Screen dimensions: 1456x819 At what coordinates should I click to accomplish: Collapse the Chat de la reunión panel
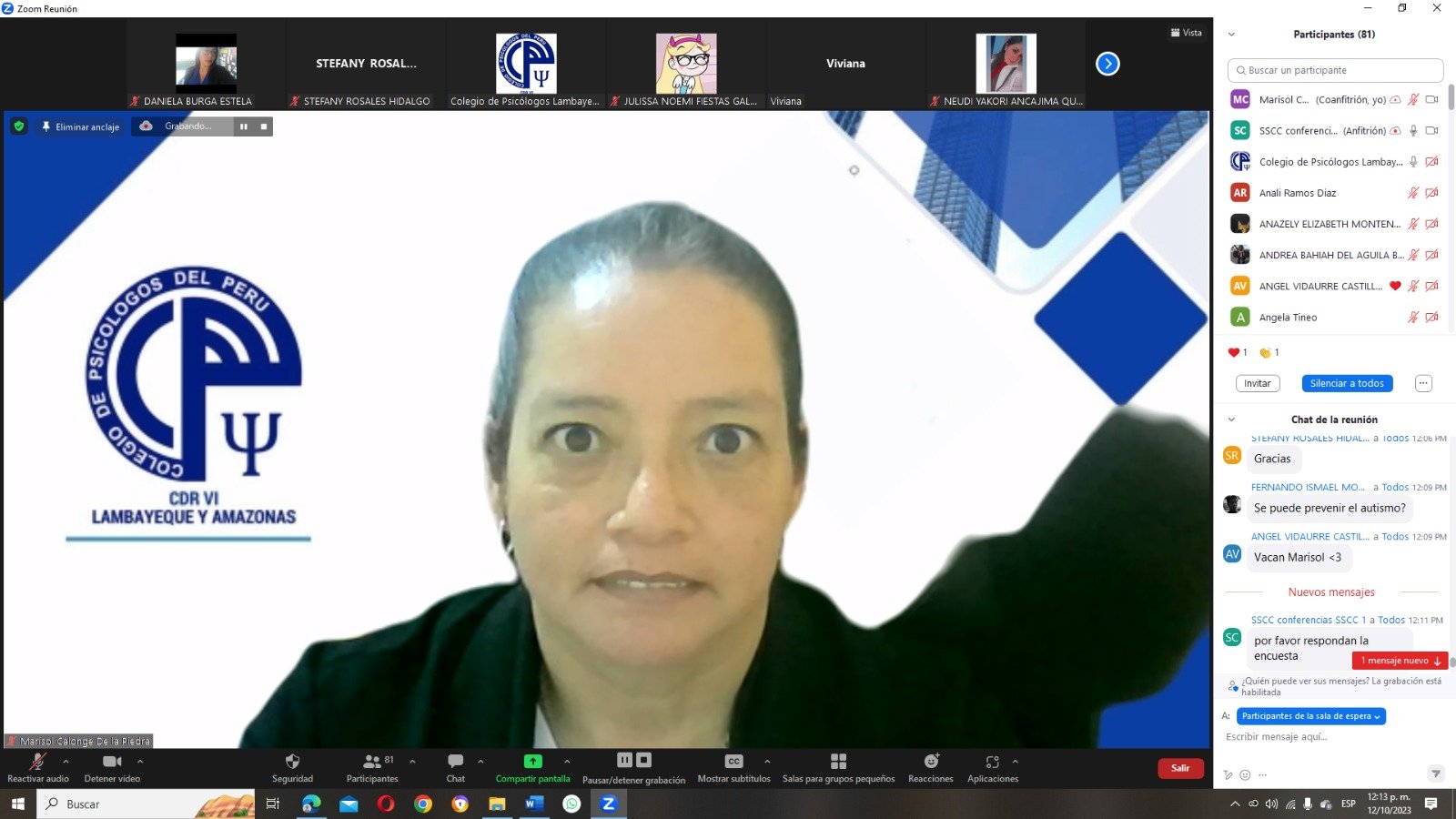coord(1231,420)
